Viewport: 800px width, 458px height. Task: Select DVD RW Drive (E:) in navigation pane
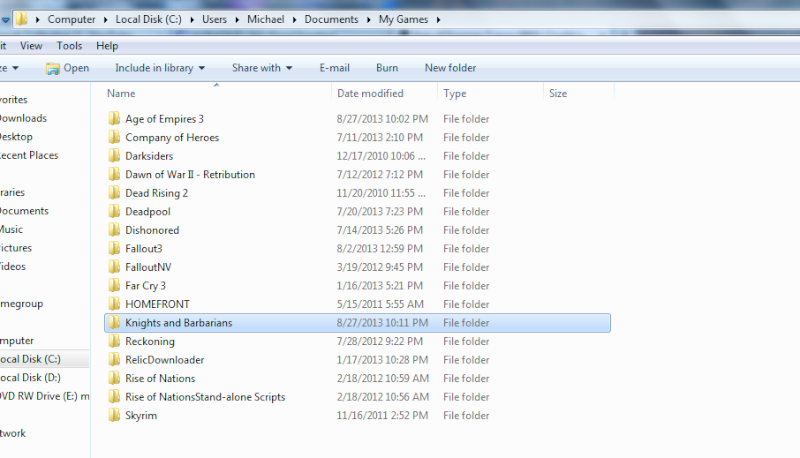tap(44, 396)
